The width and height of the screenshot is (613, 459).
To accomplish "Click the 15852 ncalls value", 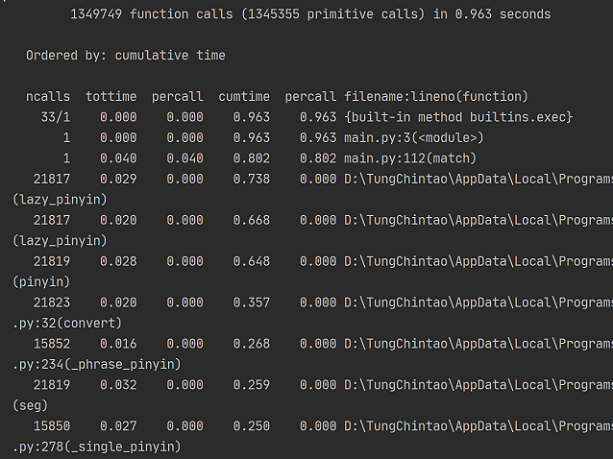I will coord(51,343).
